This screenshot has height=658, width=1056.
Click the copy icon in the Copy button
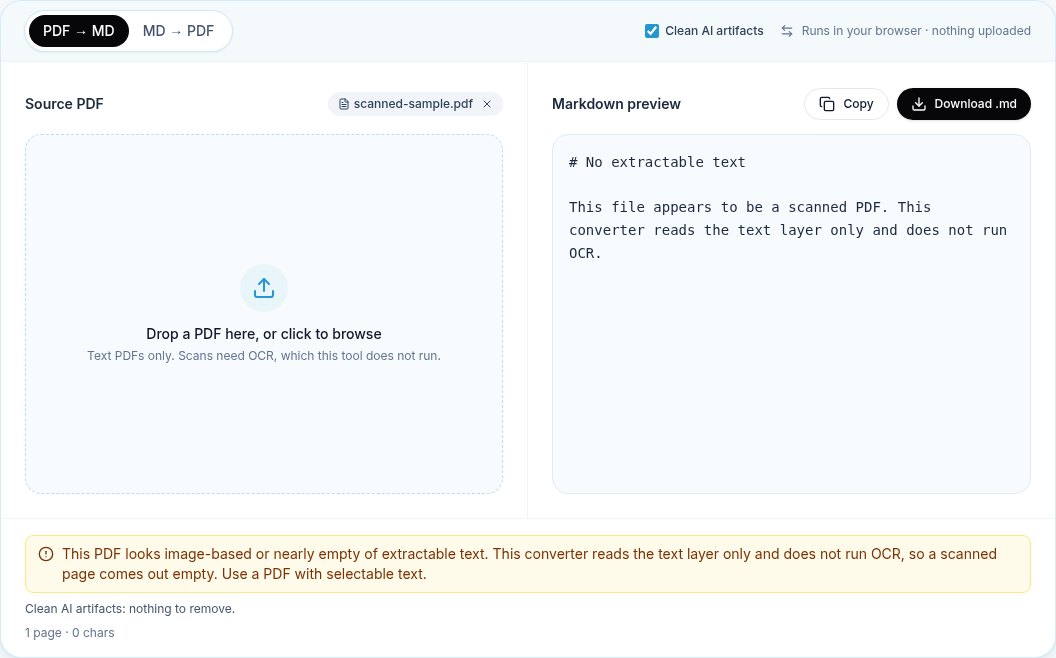pos(826,104)
